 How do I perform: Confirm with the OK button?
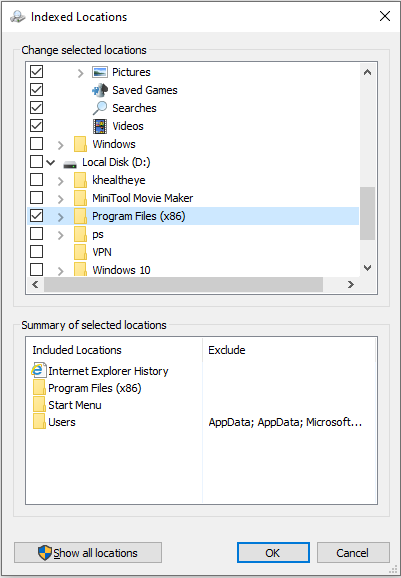click(x=273, y=553)
